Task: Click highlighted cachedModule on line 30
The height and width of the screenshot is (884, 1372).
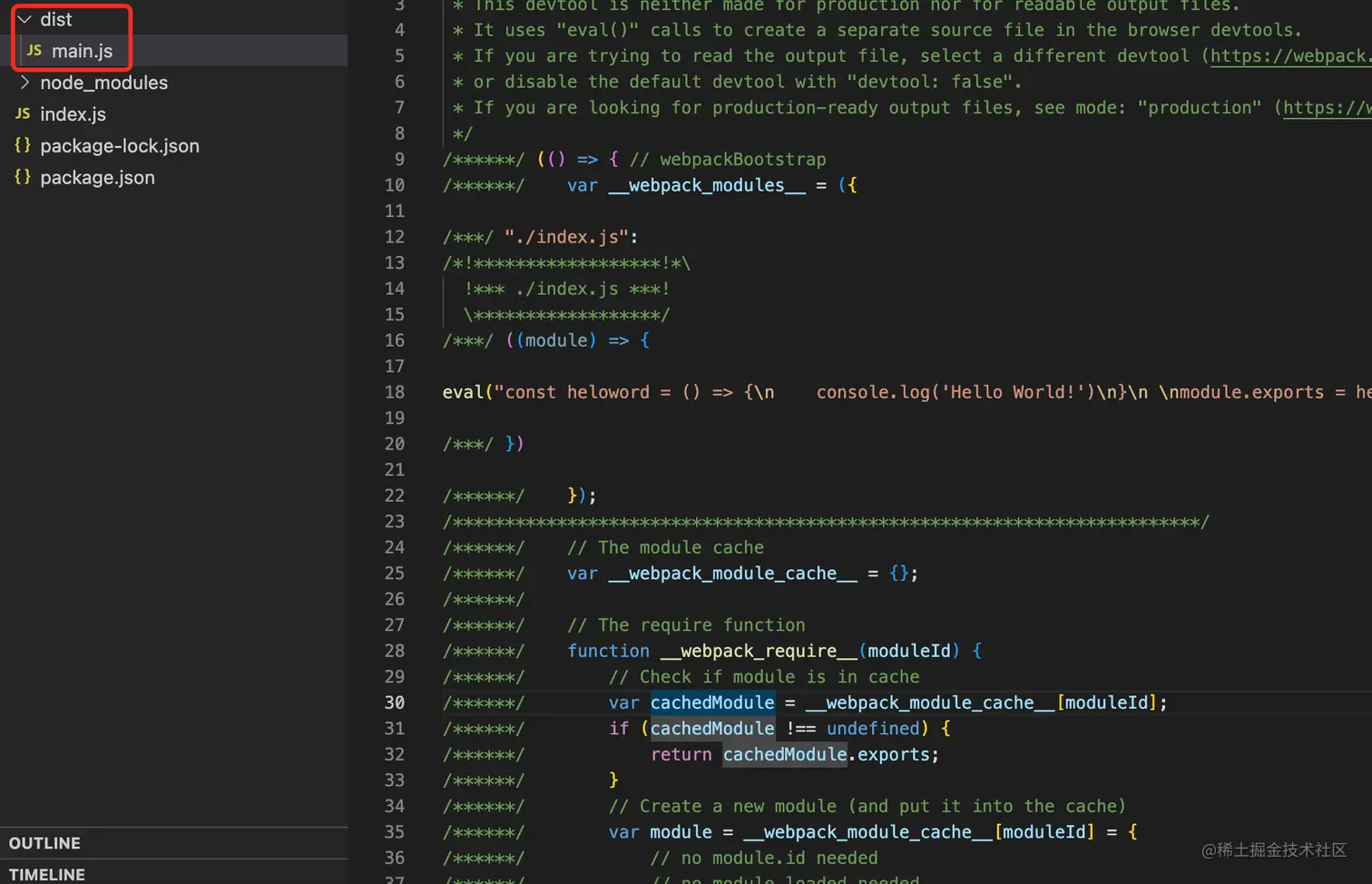Action: [x=712, y=702]
